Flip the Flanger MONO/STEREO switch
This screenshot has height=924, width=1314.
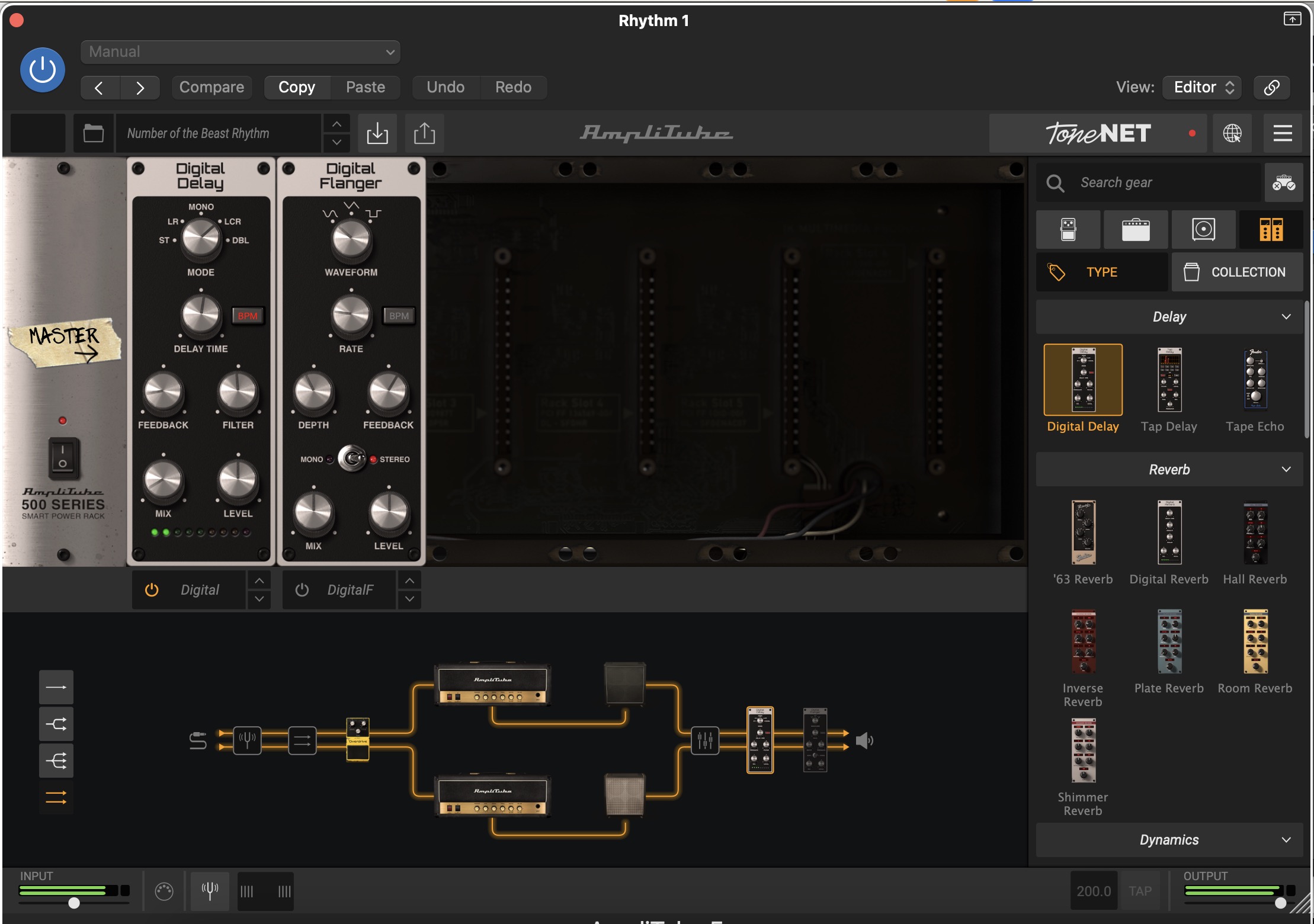click(352, 459)
